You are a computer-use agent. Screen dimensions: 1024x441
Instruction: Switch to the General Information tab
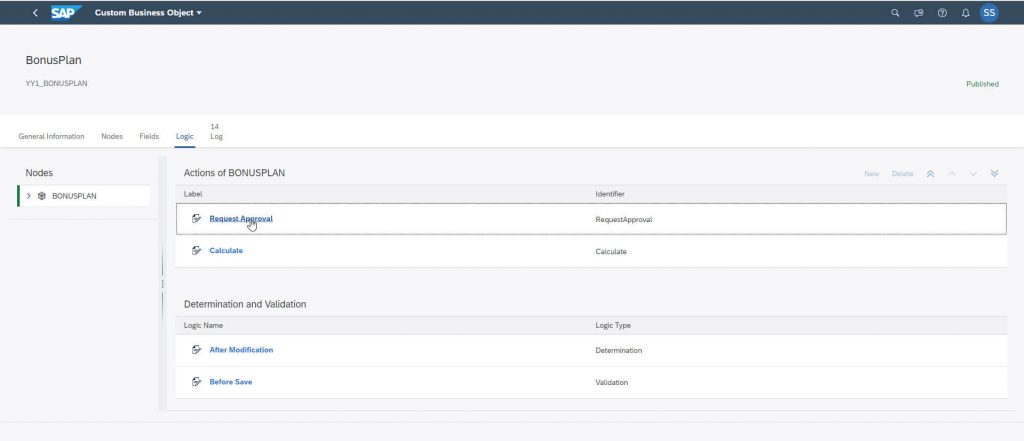[52, 137]
